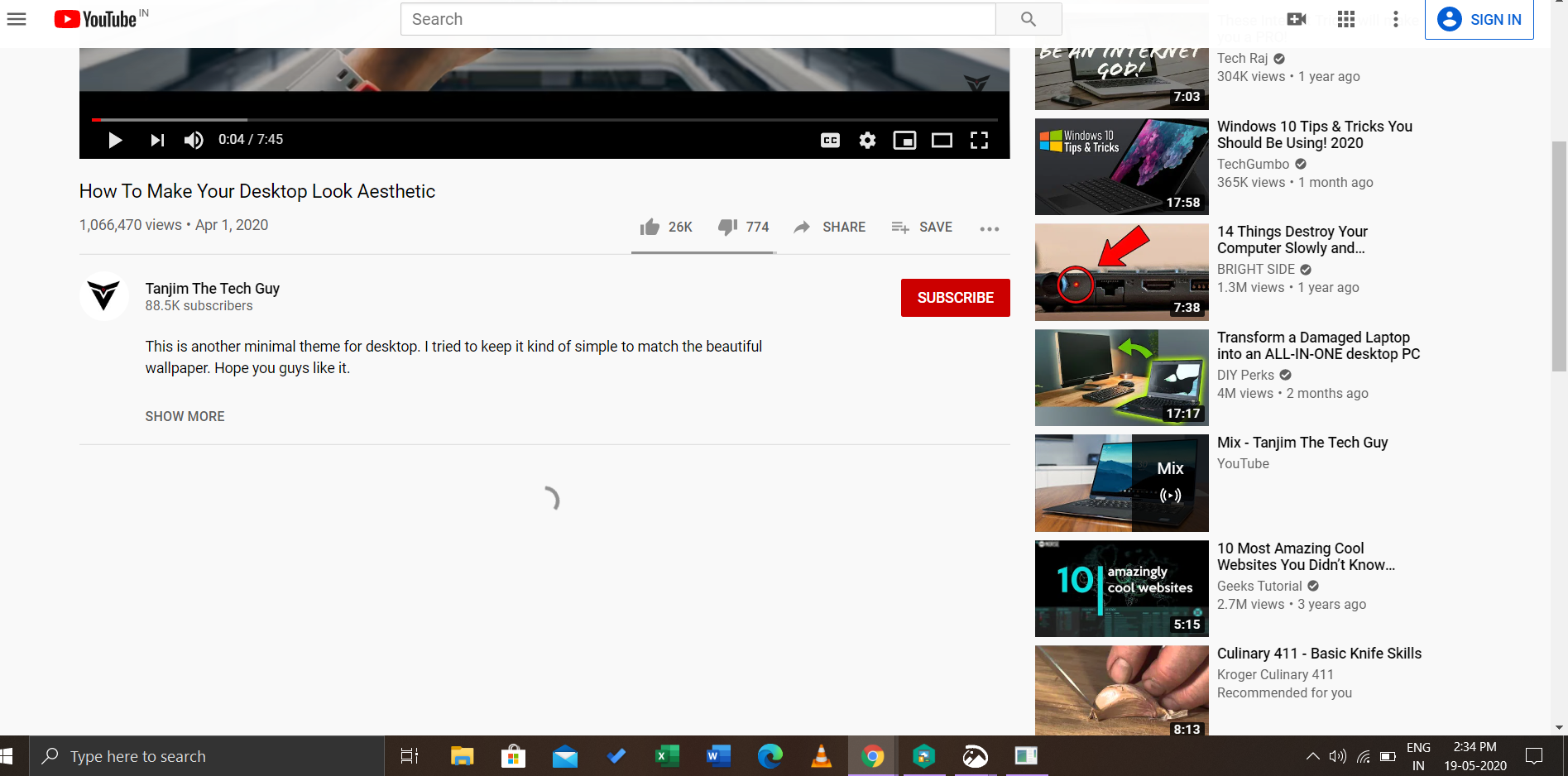
Task: Click SAVE to add to playlist
Action: point(922,228)
